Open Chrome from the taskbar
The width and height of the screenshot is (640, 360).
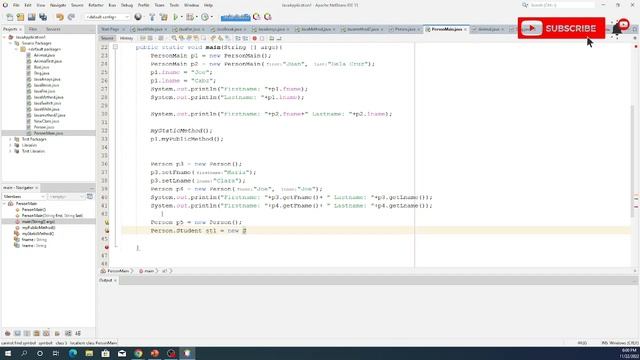138,353
